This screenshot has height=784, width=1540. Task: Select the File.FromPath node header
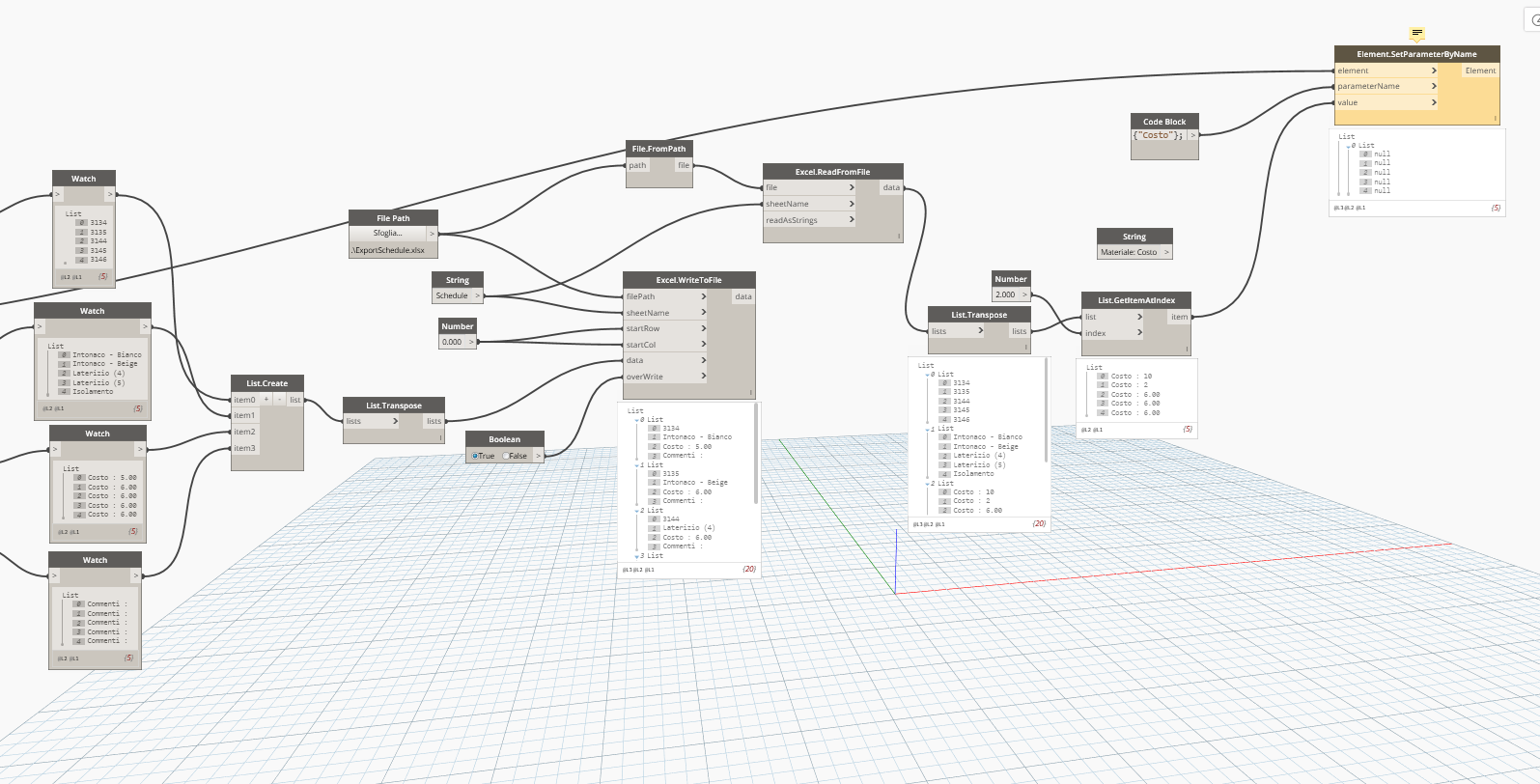659,149
